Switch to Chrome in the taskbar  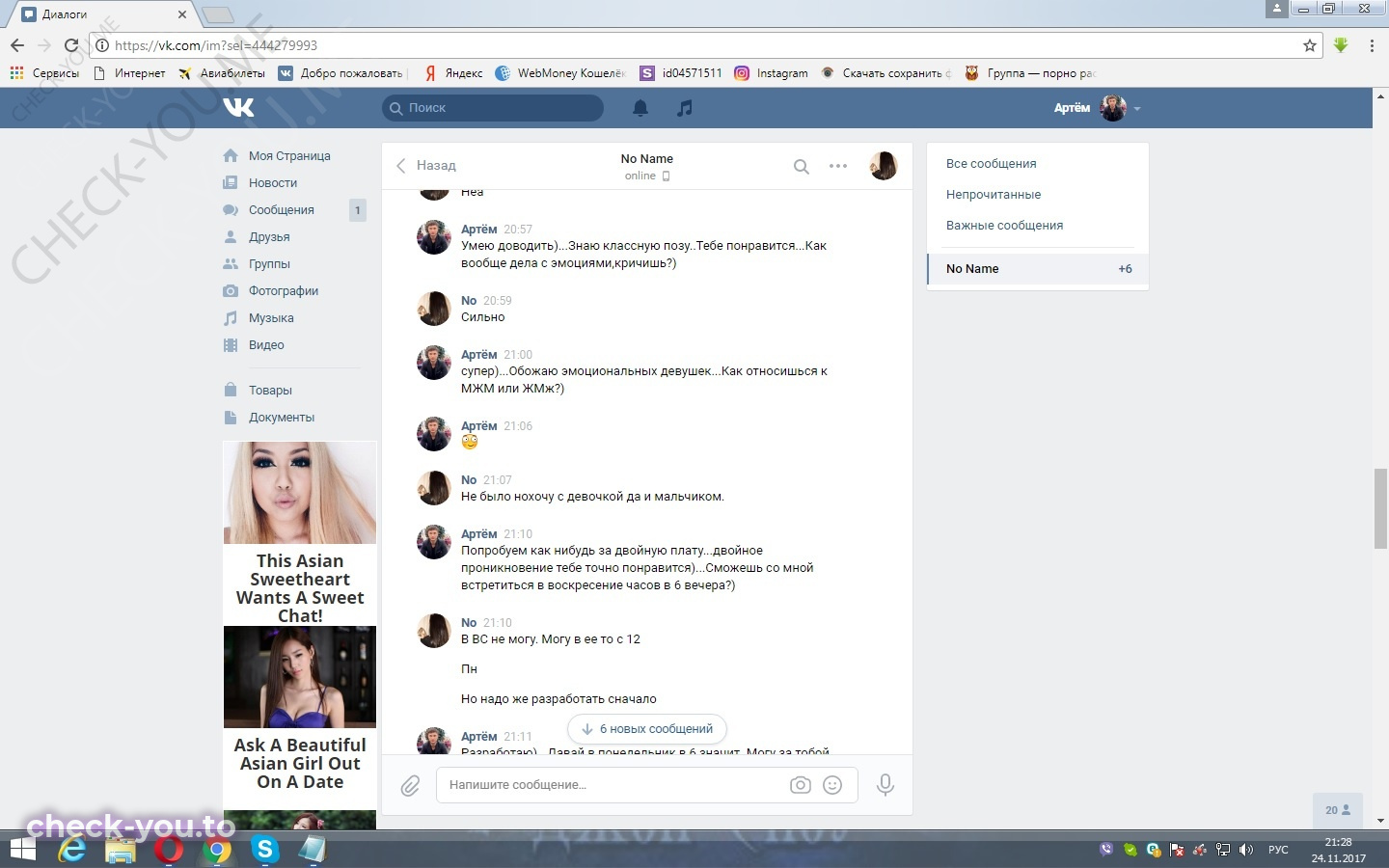point(217,850)
